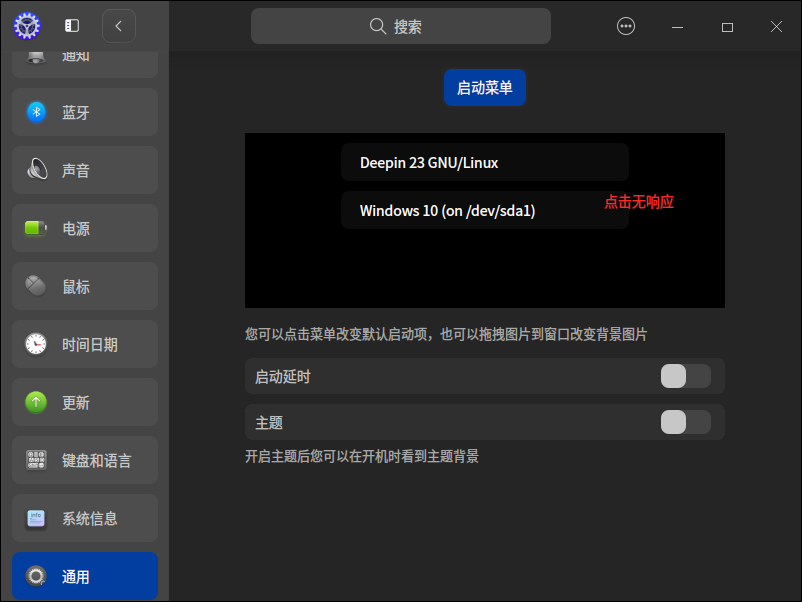Toggle the 启动延时 switch
Image resolution: width=802 pixels, height=602 pixels.
[685, 376]
